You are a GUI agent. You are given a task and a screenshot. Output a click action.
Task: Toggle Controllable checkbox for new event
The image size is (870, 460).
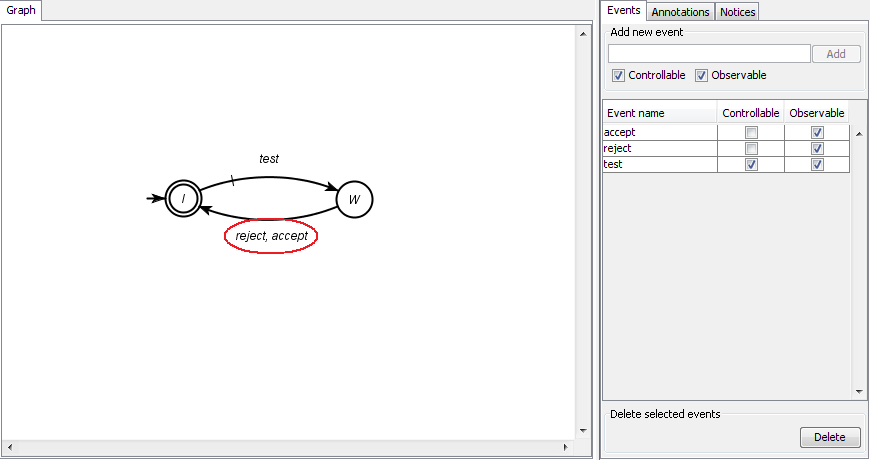[619, 75]
